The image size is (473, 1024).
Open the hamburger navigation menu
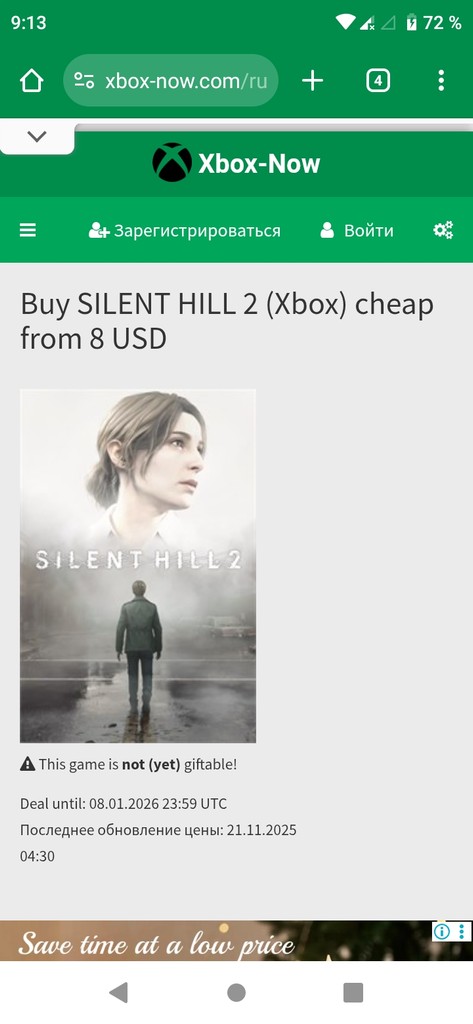(x=27, y=230)
